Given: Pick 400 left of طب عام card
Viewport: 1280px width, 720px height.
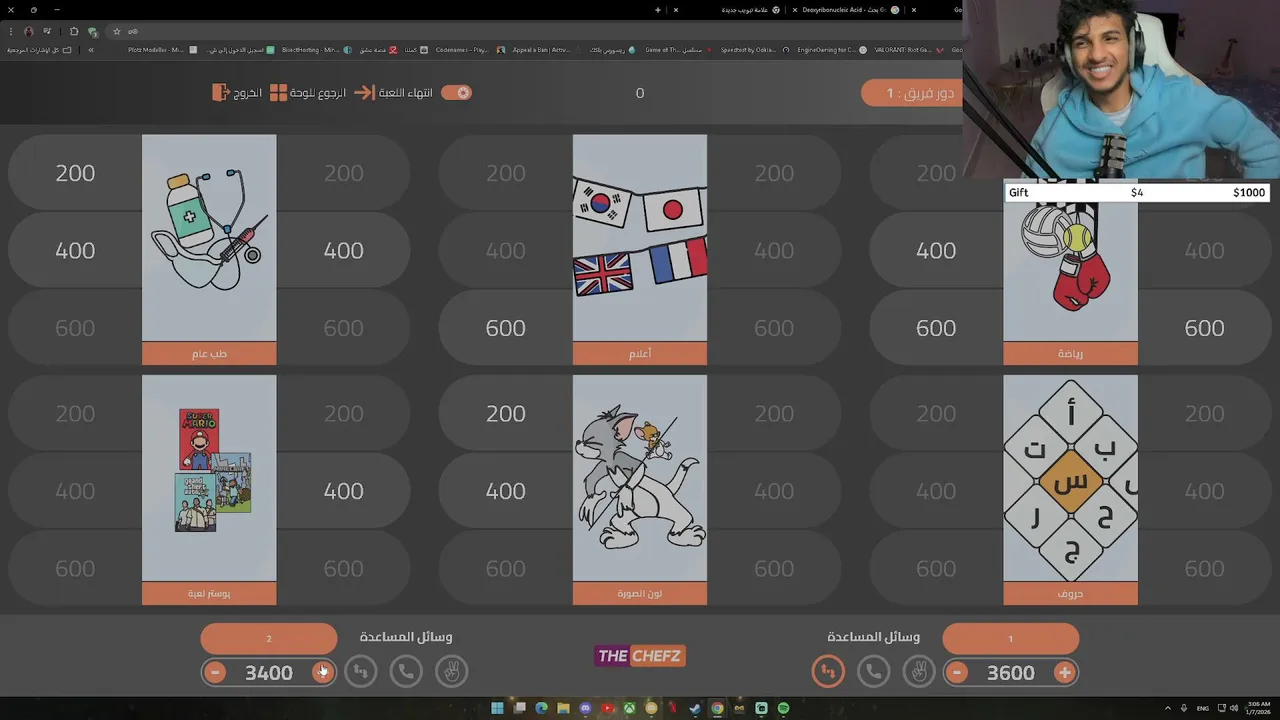Looking at the screenshot, I should click(x=75, y=250).
